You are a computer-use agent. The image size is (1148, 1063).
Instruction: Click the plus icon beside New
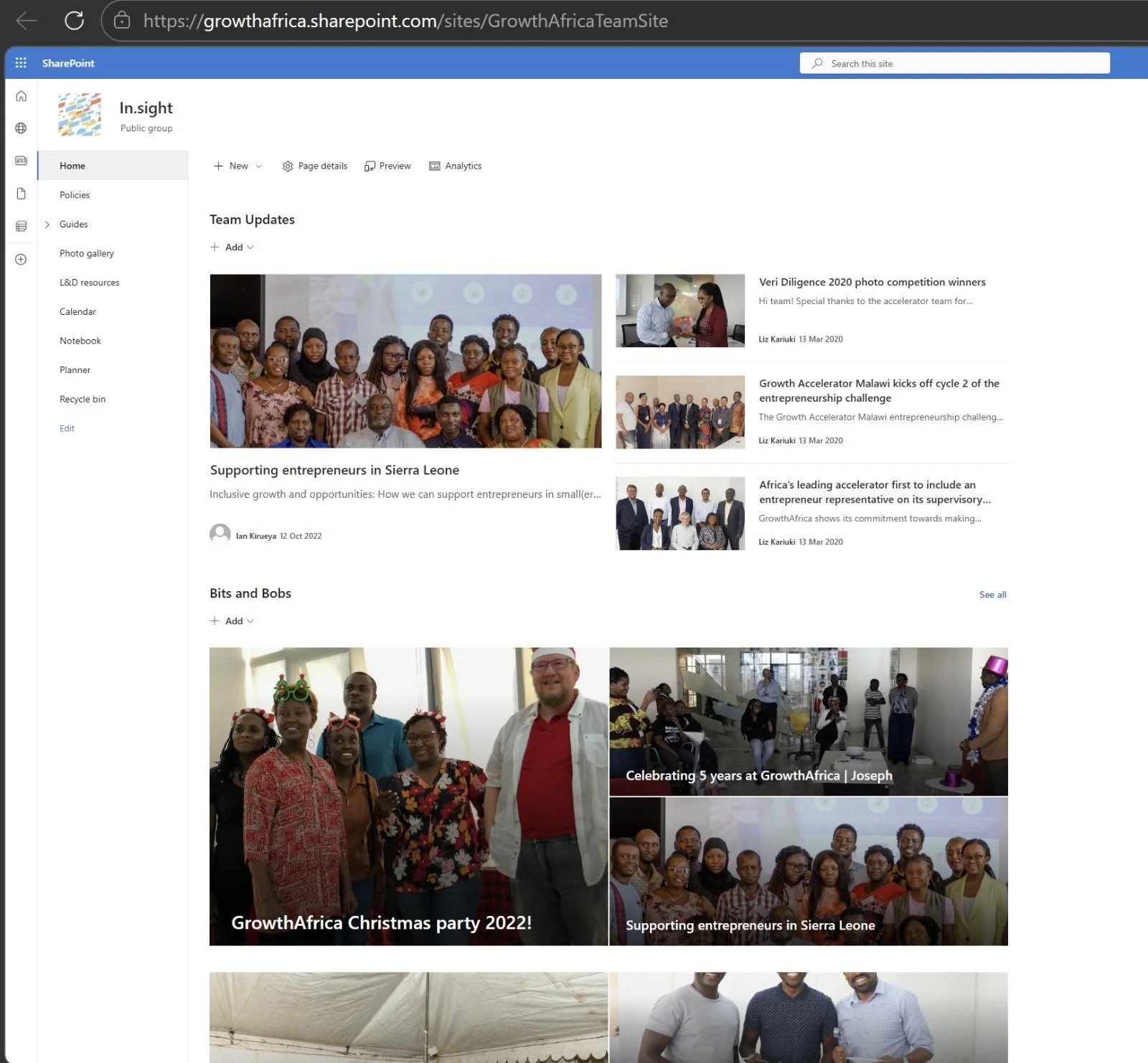218,166
